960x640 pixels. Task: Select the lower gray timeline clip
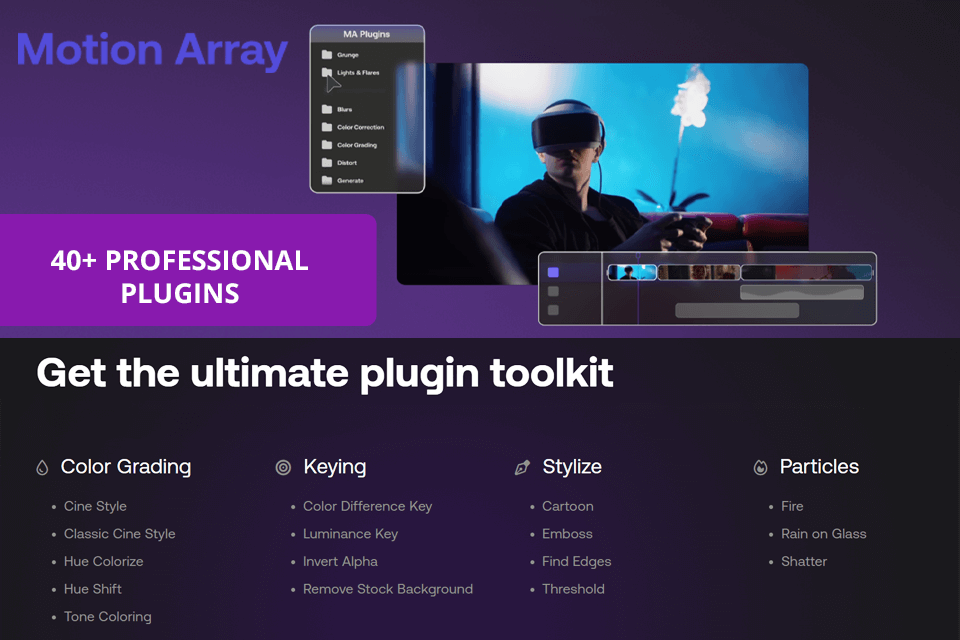click(x=737, y=311)
